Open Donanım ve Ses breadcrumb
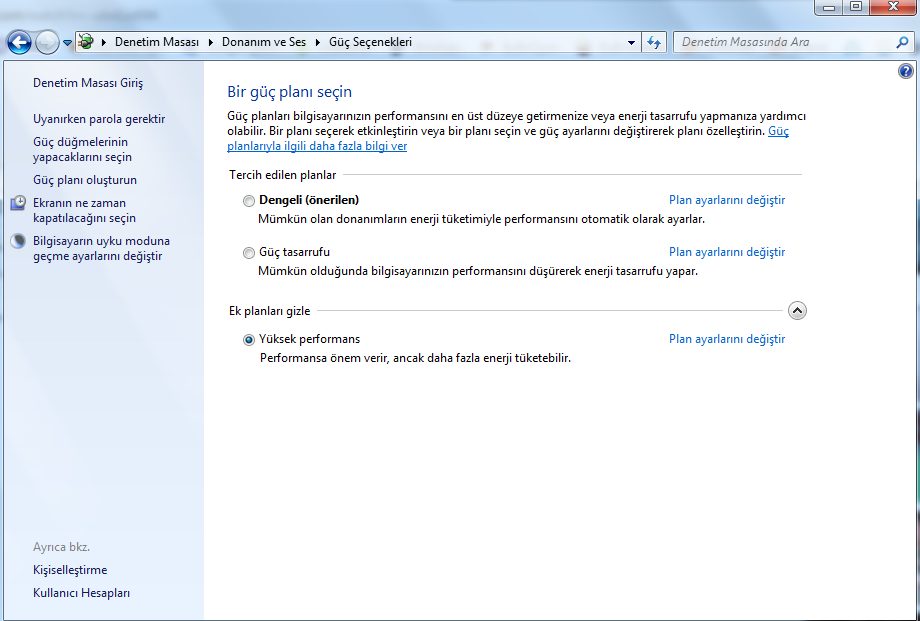 point(263,42)
